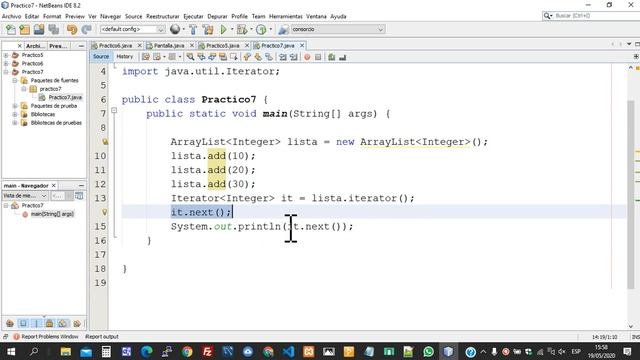Switch to the History view button
This screenshot has width=640, height=360.
(124, 57)
